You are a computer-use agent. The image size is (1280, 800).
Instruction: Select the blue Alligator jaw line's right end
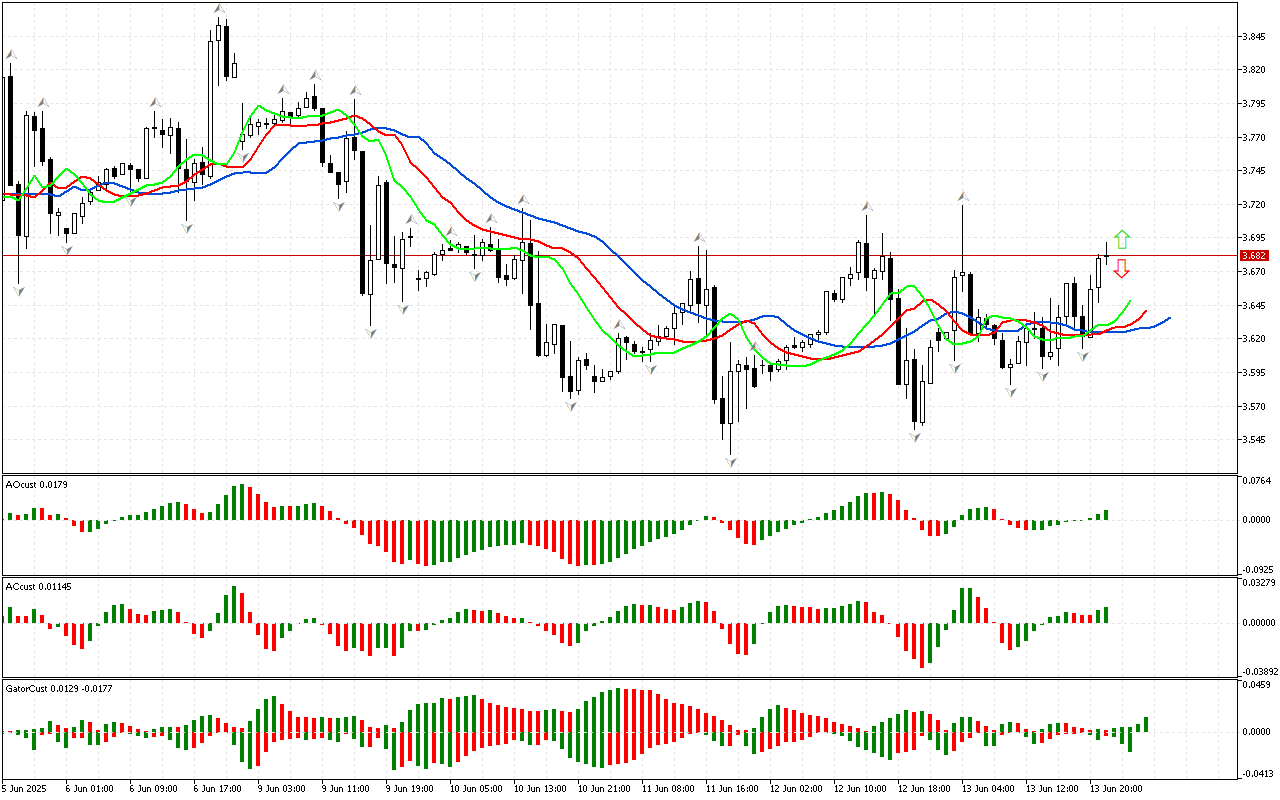pyautogui.click(x=1169, y=318)
